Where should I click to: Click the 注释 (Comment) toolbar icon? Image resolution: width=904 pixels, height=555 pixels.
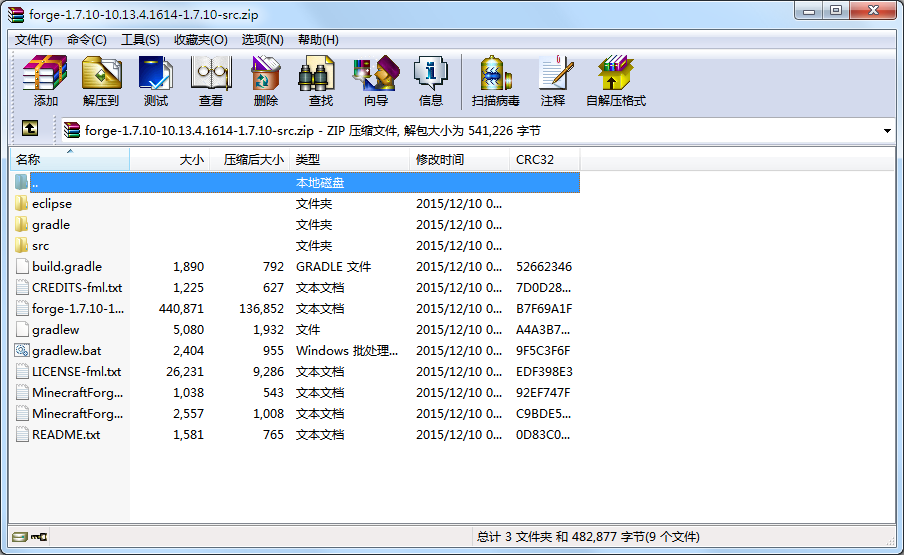pyautogui.click(x=556, y=73)
